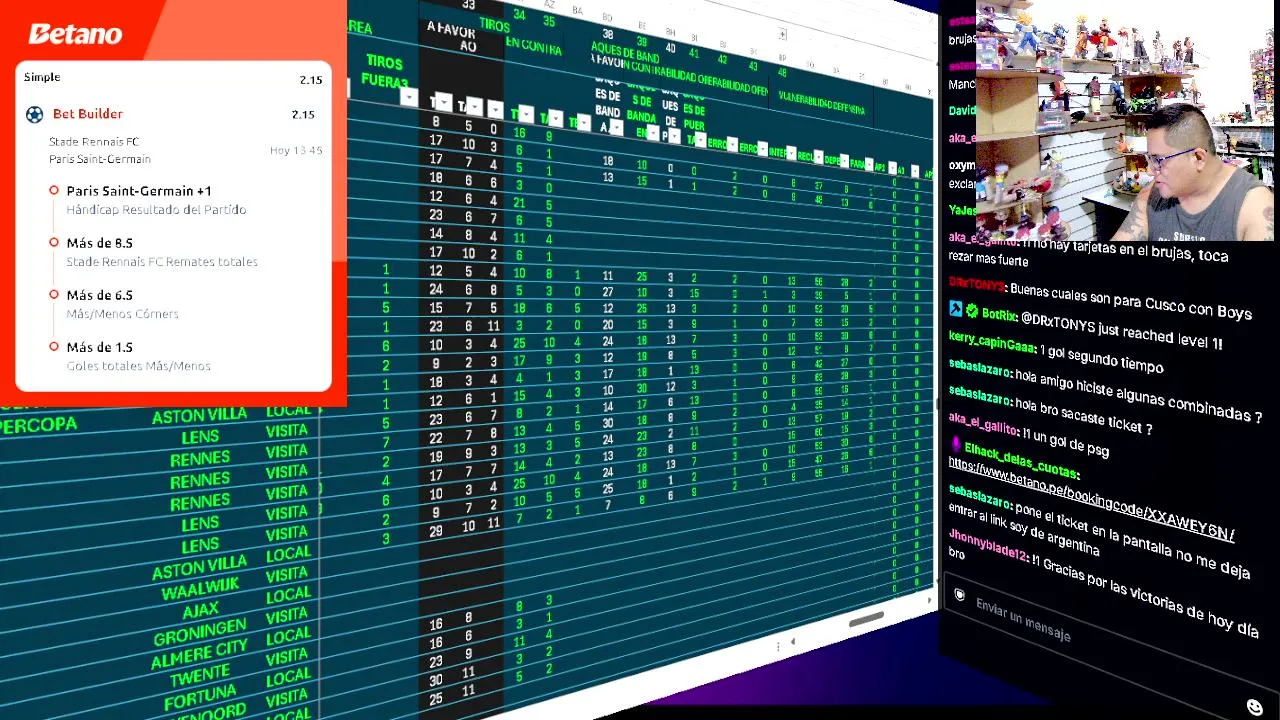Click the FORTUNA team cell
This screenshot has height=720, width=1280.
201,698
